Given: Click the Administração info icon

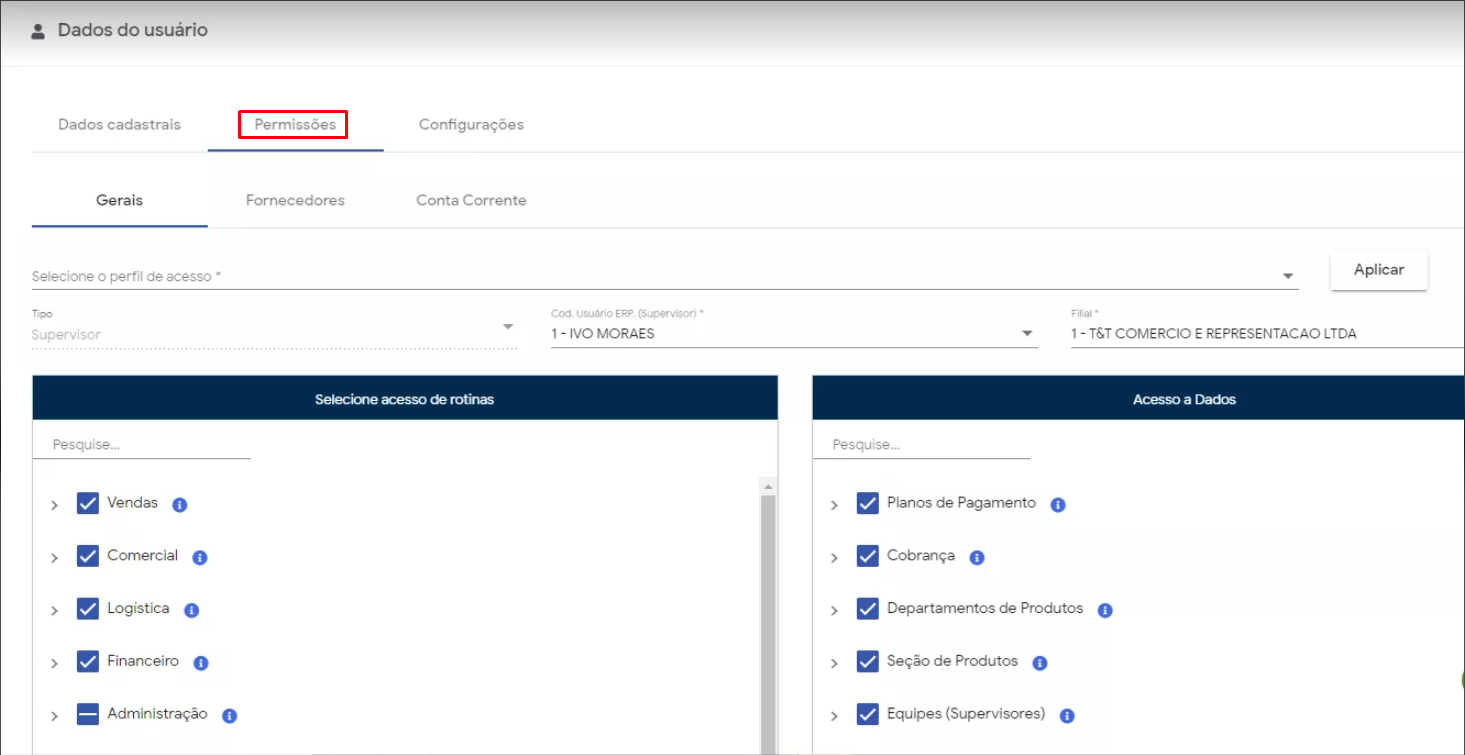Looking at the screenshot, I should (229, 716).
